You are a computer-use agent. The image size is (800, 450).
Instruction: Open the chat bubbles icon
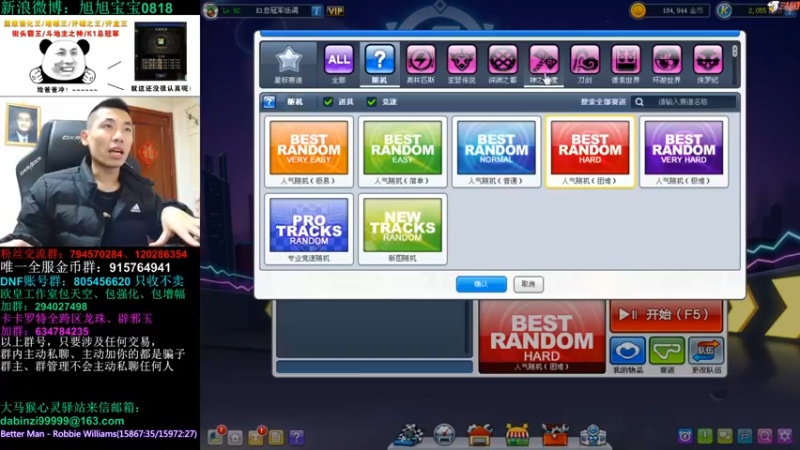tap(724, 436)
